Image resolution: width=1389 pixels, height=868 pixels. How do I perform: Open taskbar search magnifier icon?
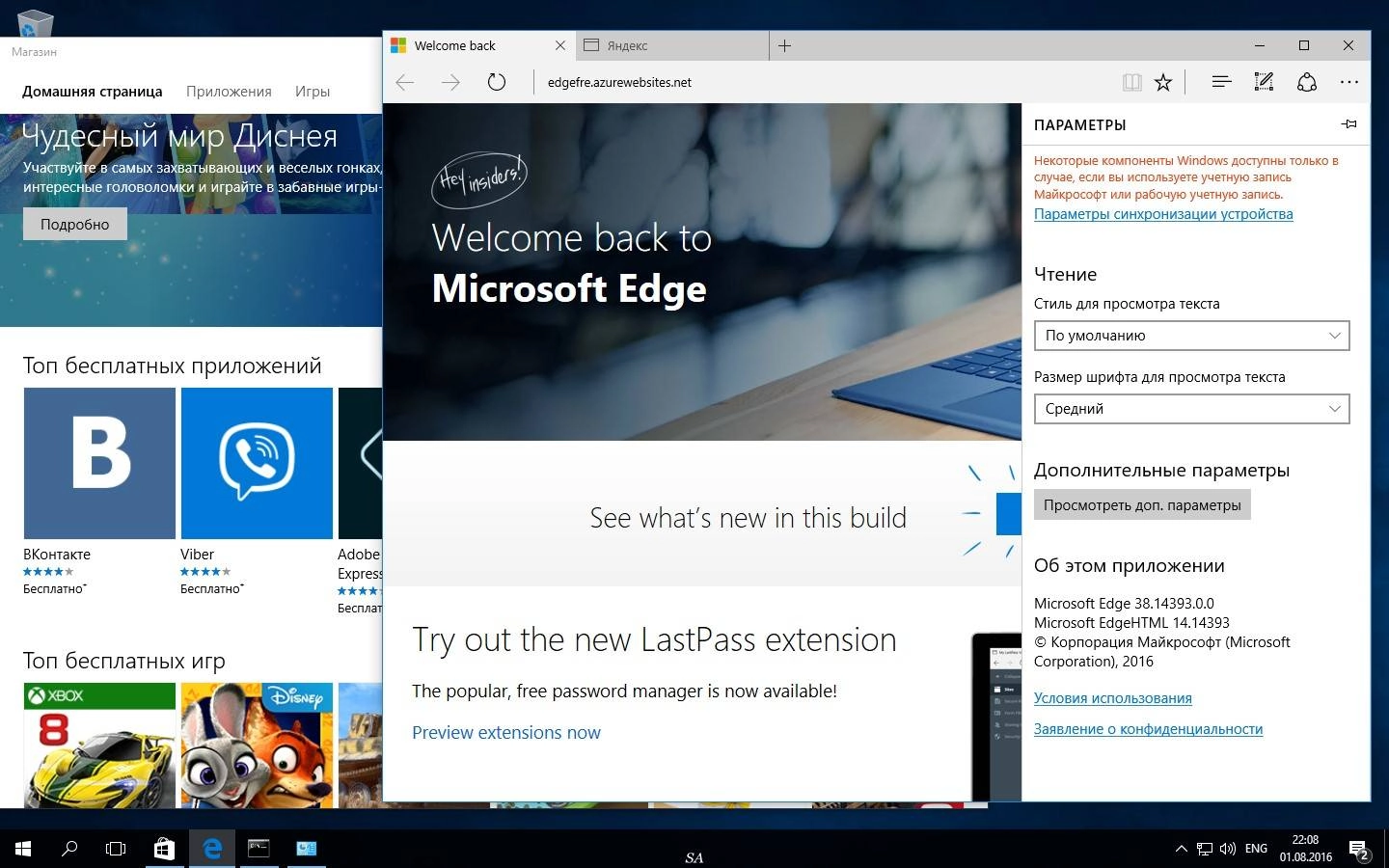pyautogui.click(x=69, y=849)
